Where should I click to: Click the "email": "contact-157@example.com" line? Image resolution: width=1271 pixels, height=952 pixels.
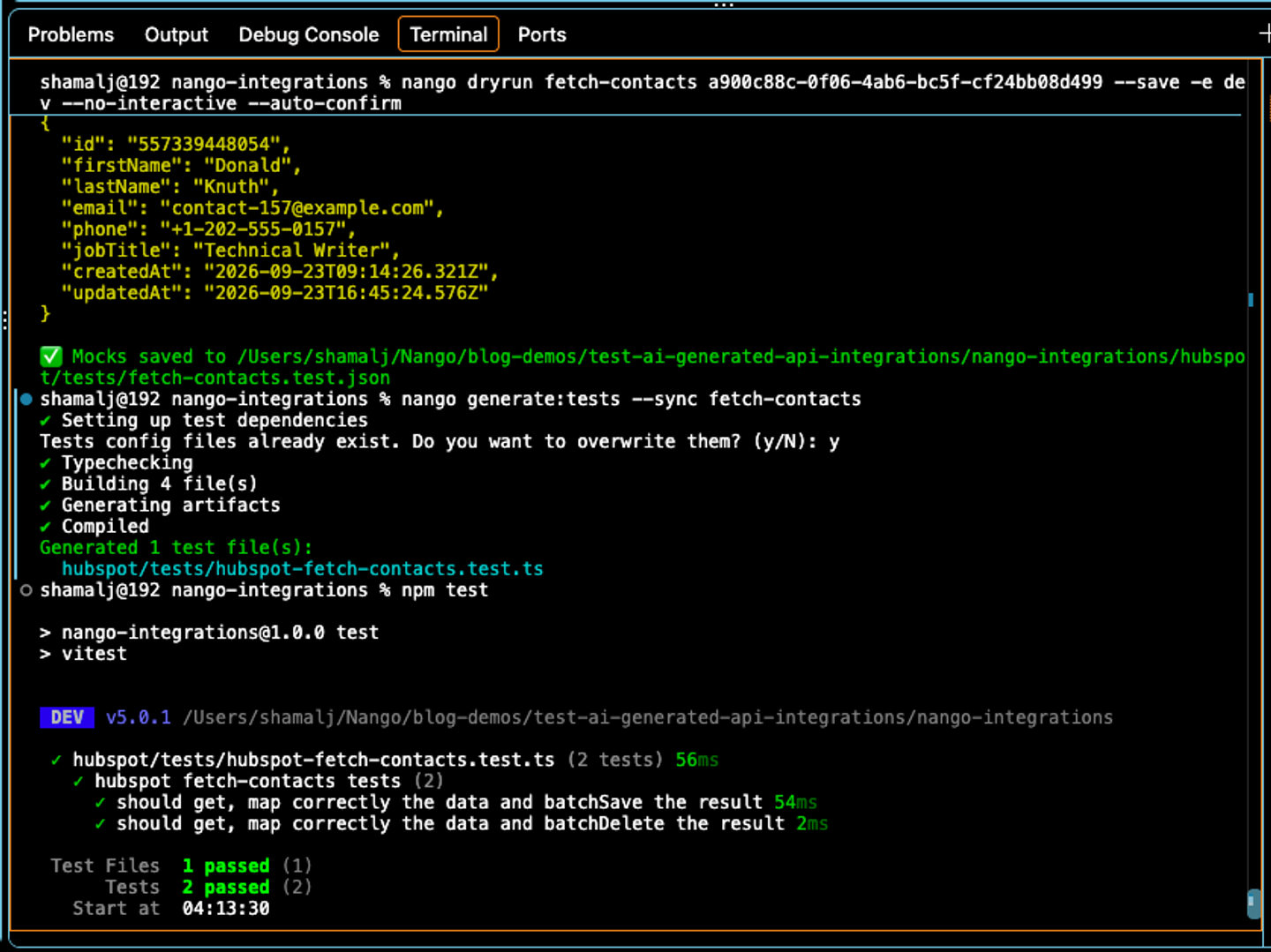coord(252,208)
